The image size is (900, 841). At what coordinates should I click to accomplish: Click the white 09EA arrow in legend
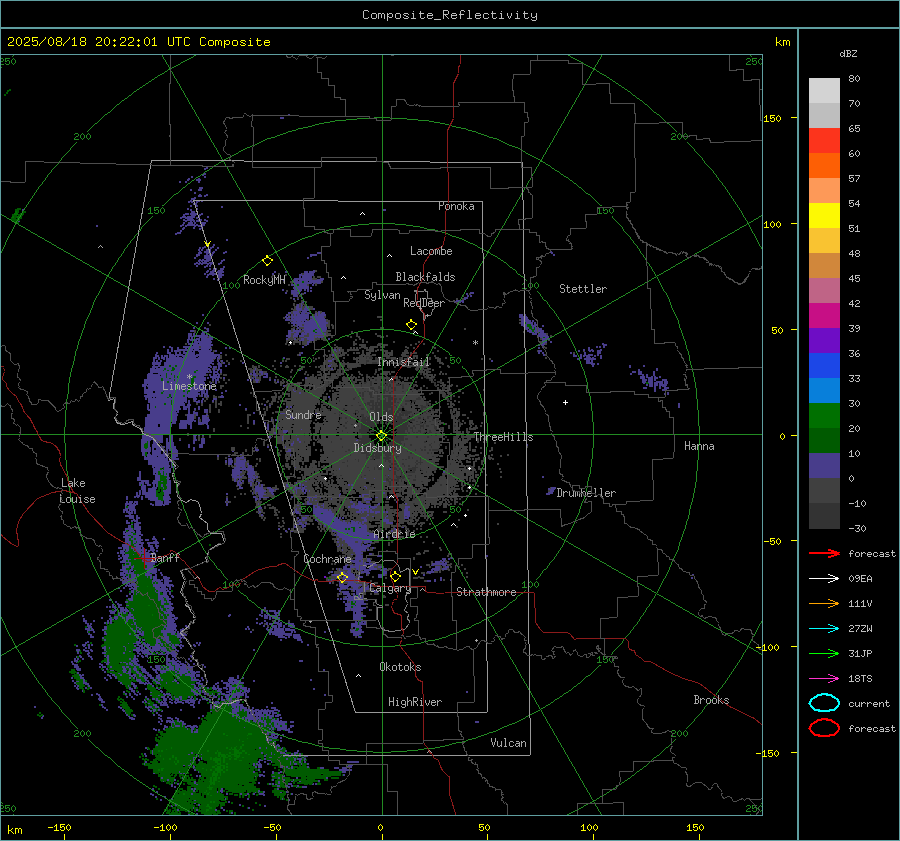(824, 578)
